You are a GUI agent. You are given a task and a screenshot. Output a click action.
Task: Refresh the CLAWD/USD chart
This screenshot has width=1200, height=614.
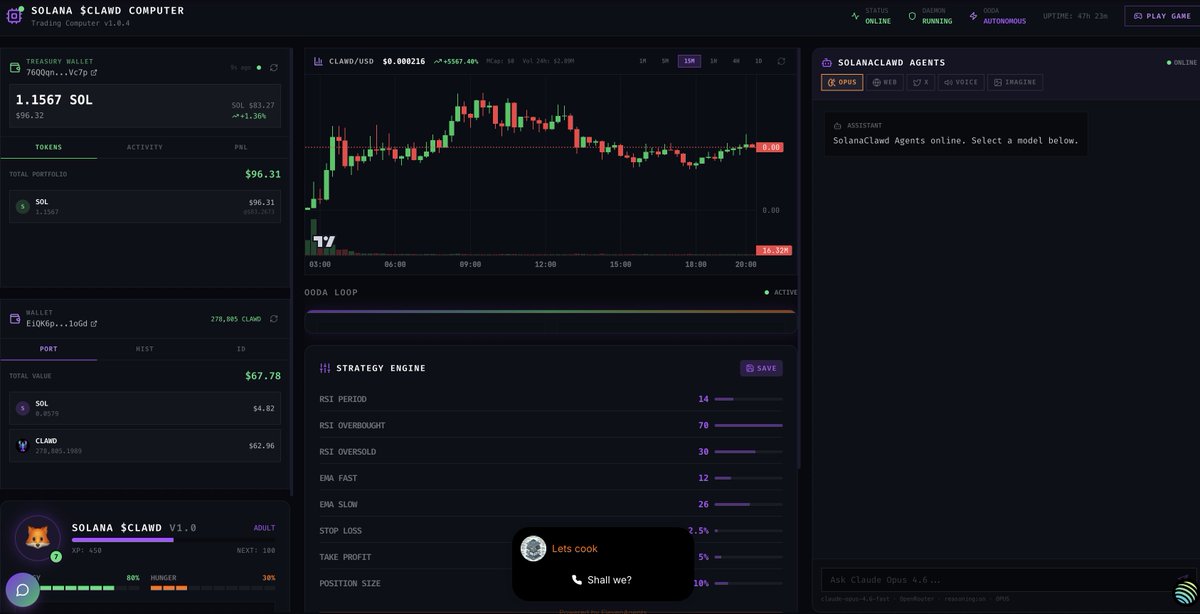pos(781,61)
